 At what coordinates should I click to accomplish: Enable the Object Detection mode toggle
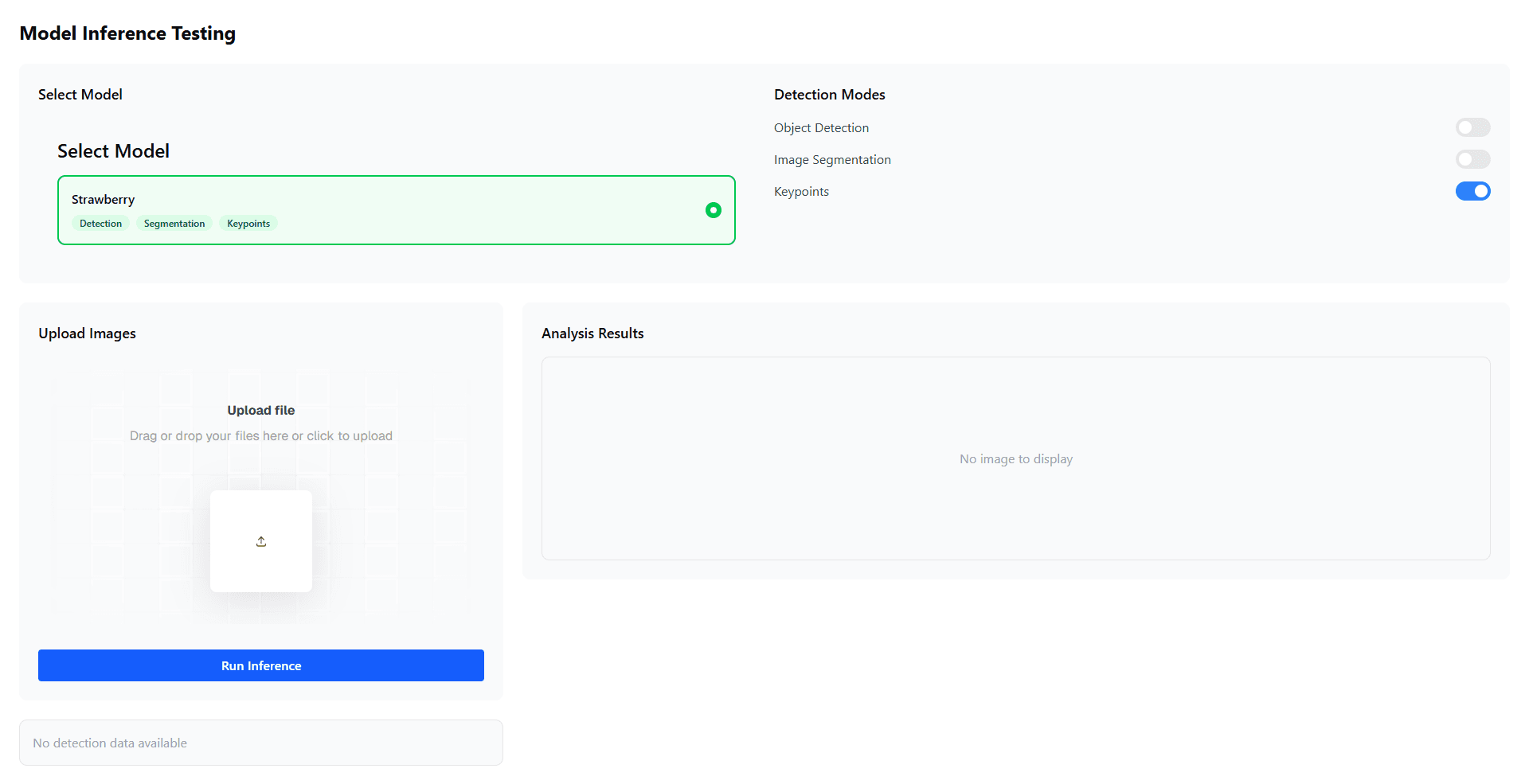tap(1472, 127)
